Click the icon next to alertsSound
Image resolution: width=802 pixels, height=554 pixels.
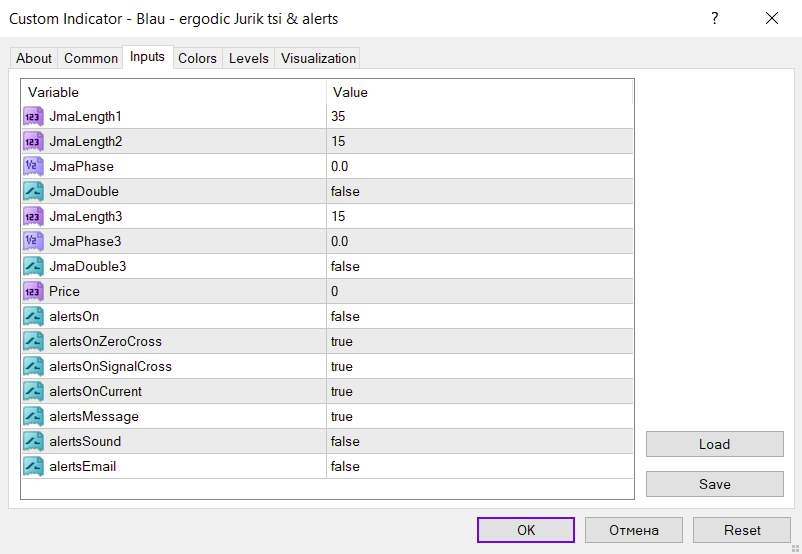(x=33, y=441)
